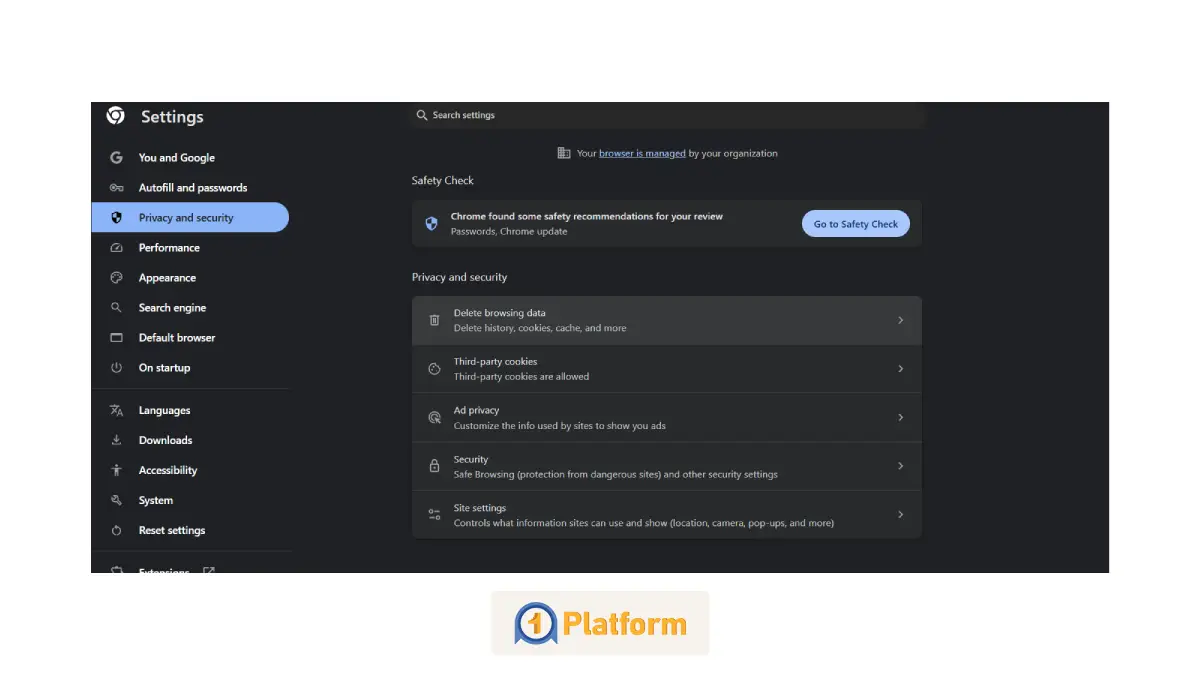This screenshot has width=1200, height=675.
Task: Open the Accessibility settings page
Action: coord(168,470)
